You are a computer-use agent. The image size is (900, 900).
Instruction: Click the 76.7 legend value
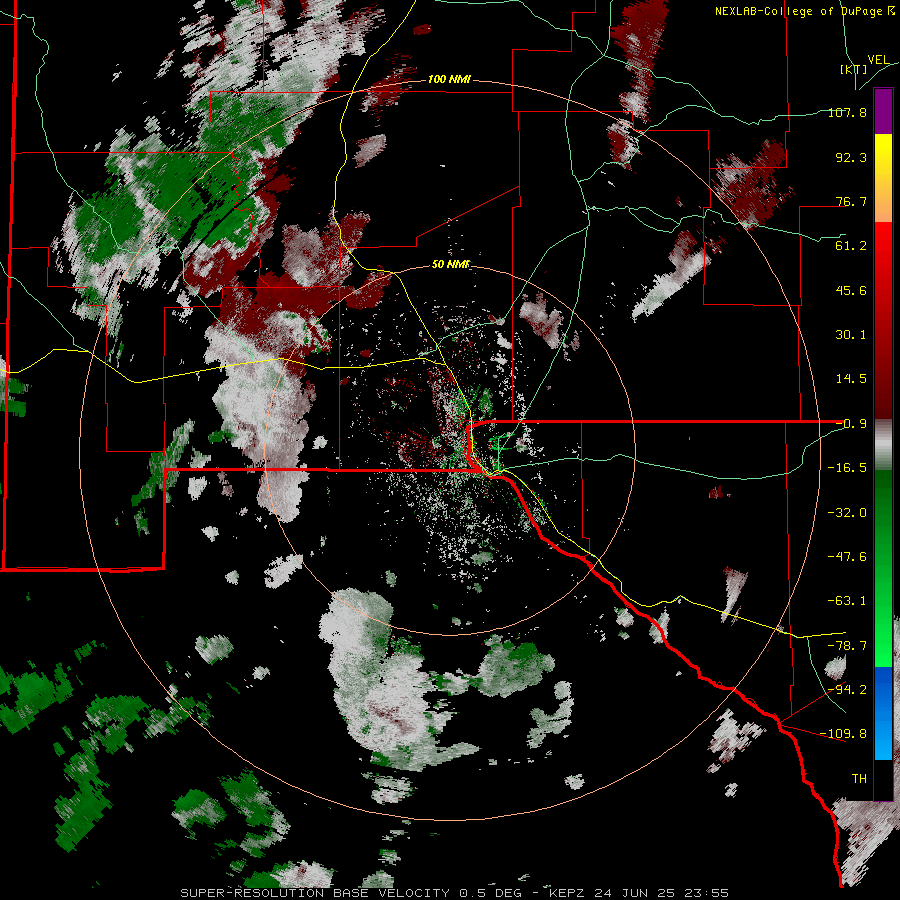851,201
